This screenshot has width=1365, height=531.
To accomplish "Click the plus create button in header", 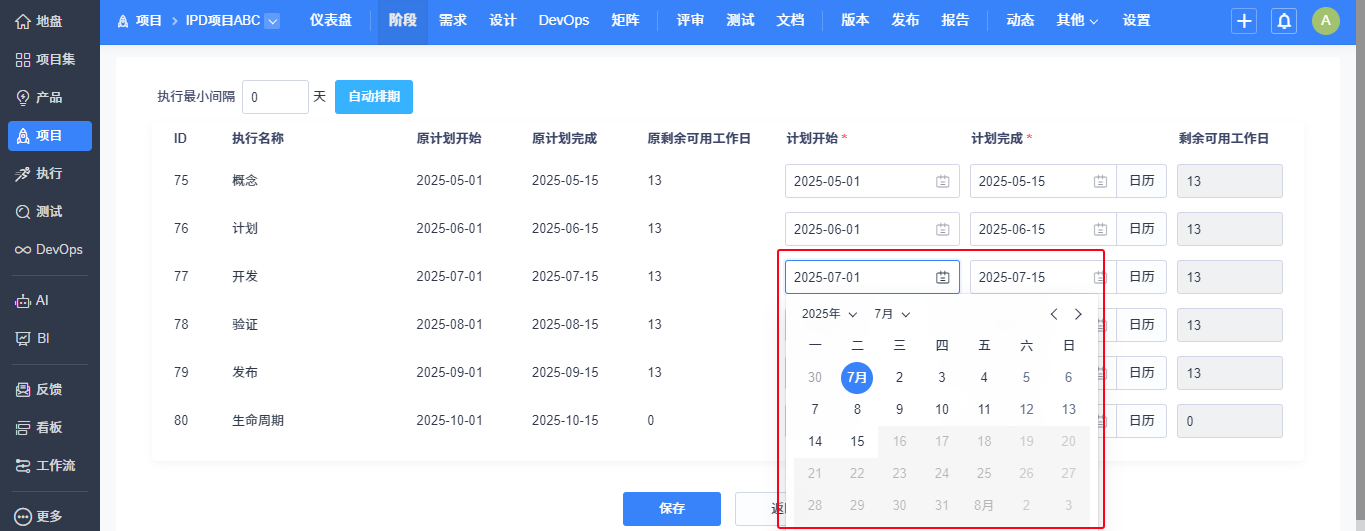I will (x=1244, y=21).
